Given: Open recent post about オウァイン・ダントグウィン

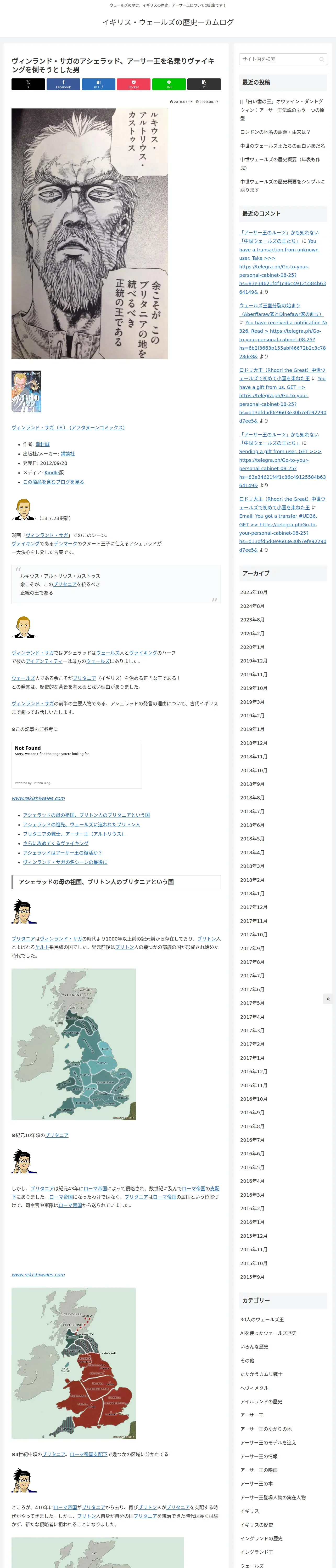Looking at the screenshot, I should click(x=282, y=110).
